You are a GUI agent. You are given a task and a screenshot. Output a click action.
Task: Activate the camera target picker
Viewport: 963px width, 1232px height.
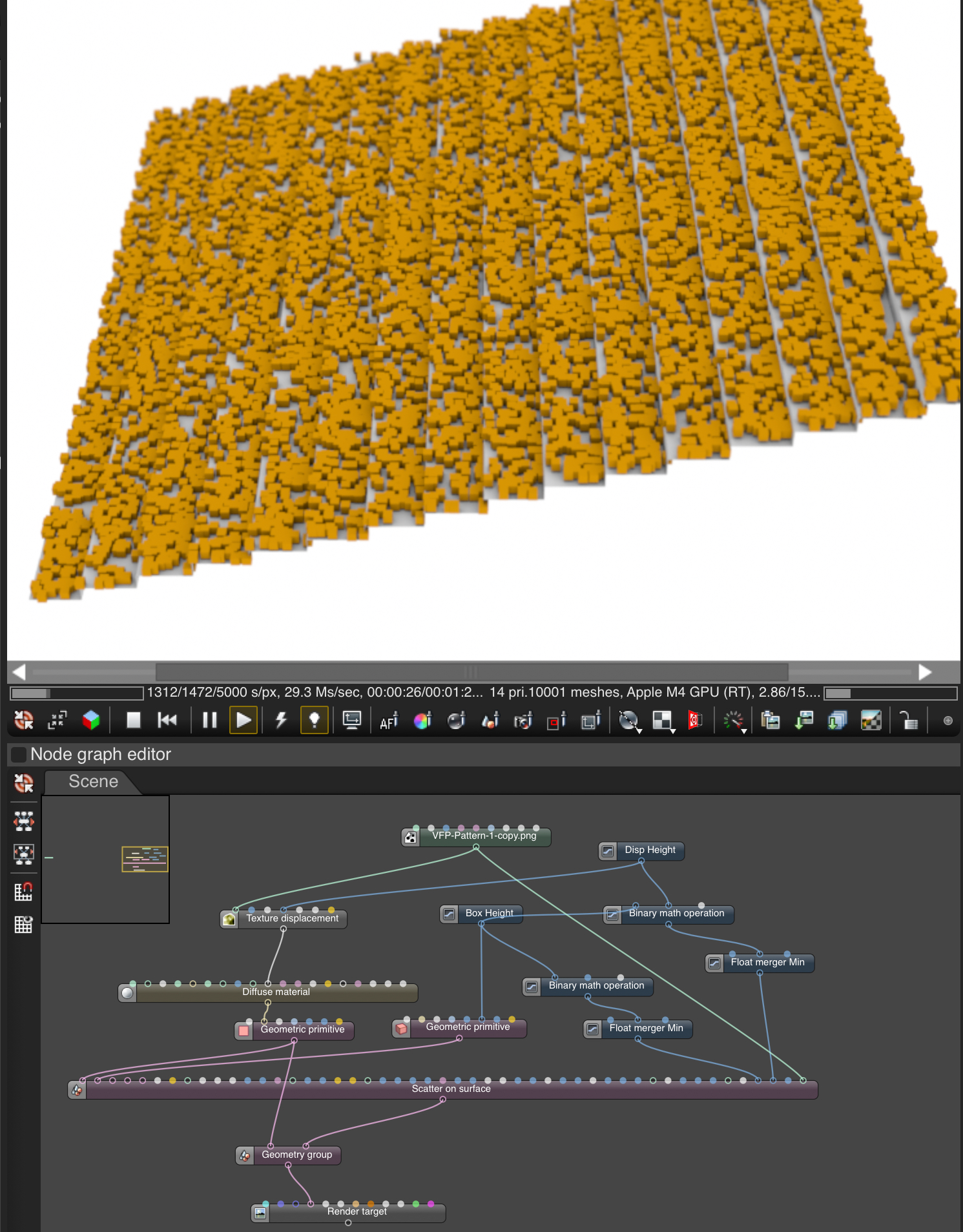point(523,720)
